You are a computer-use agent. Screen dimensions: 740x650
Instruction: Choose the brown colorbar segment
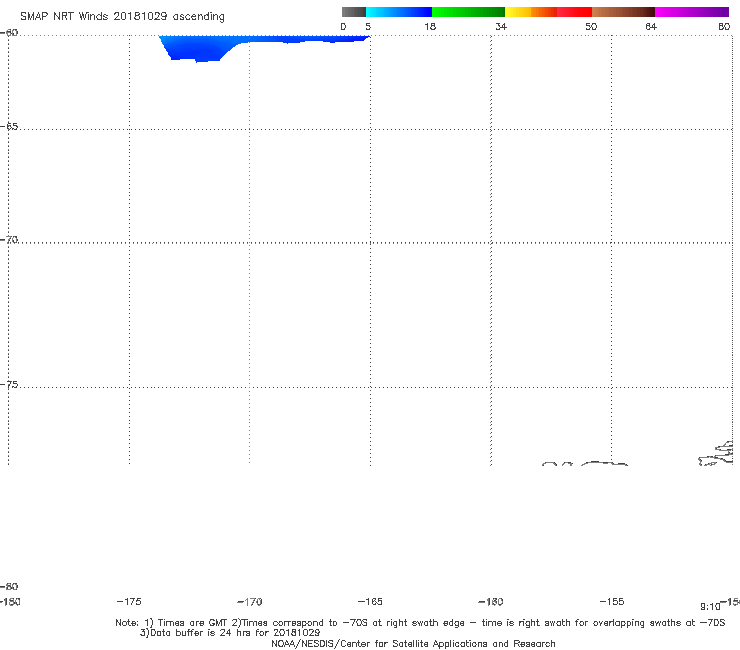(x=623, y=12)
